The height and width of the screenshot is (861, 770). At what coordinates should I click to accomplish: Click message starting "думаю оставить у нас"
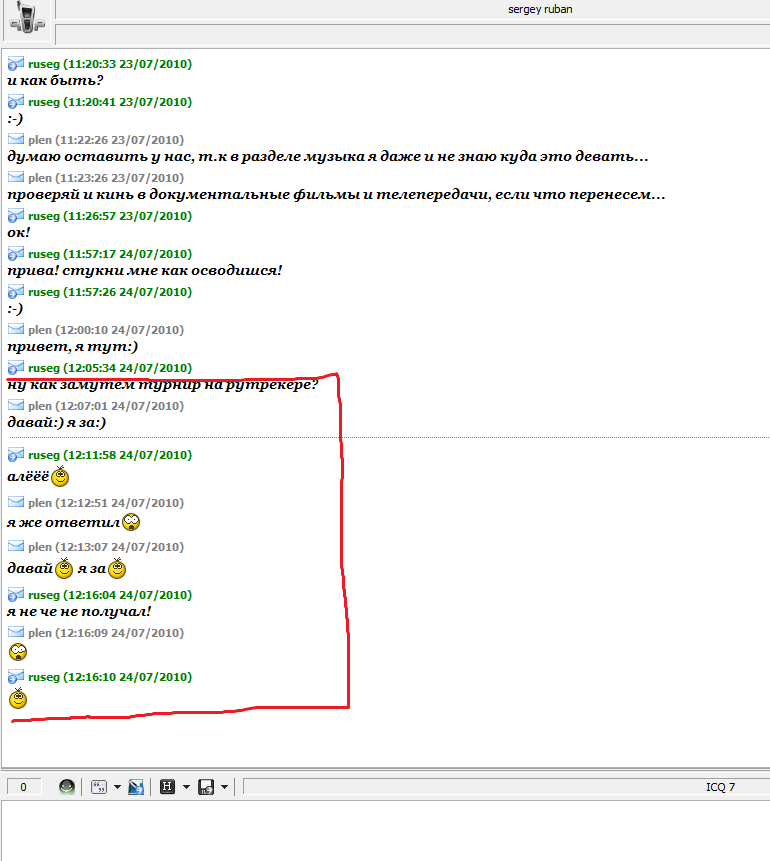click(x=328, y=156)
